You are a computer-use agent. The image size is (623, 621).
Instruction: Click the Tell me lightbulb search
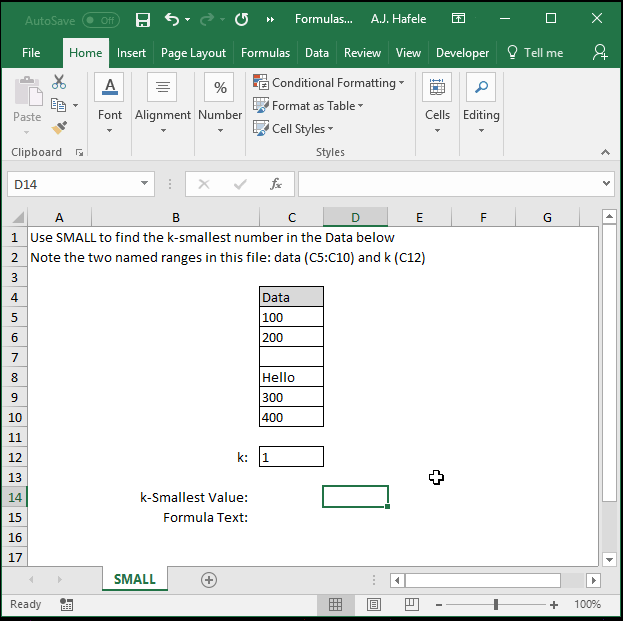(x=535, y=53)
